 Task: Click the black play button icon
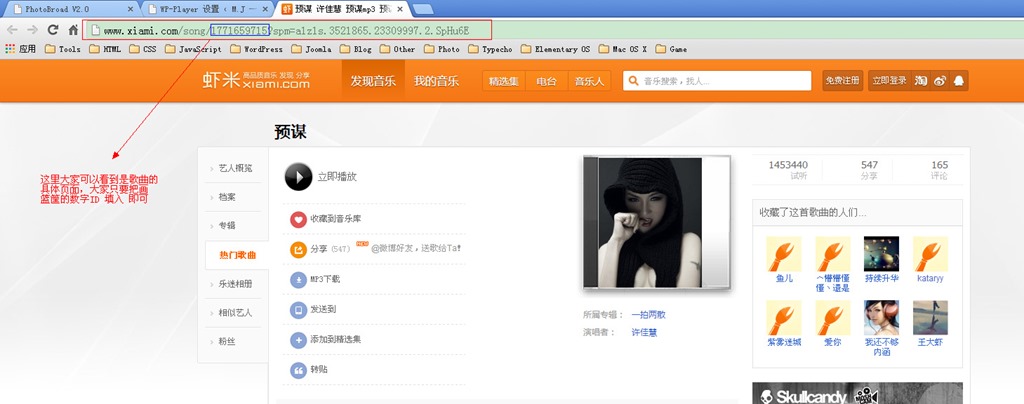(298, 177)
